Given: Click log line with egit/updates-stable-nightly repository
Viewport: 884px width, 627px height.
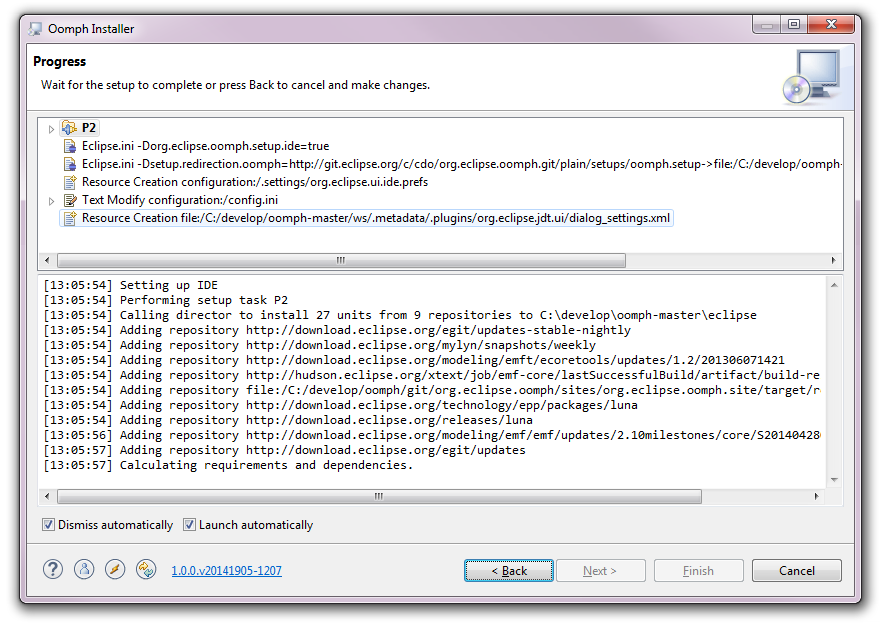Looking at the screenshot, I should tap(337, 330).
